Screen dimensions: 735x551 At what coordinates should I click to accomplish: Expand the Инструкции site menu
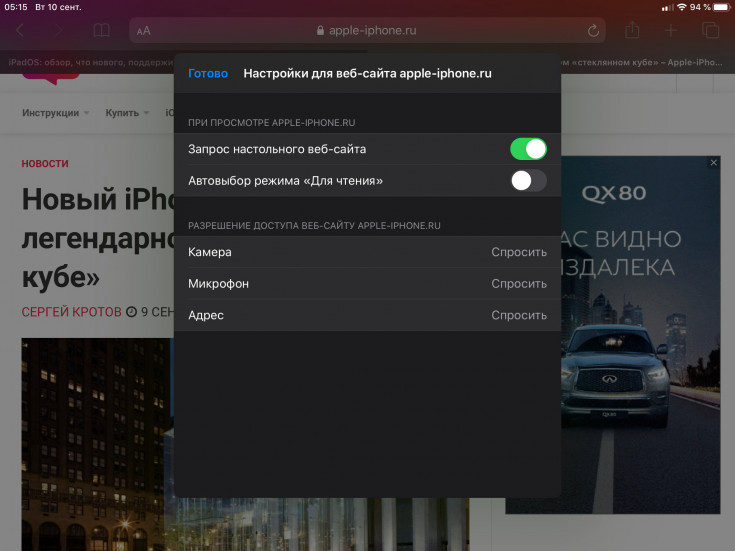55,113
